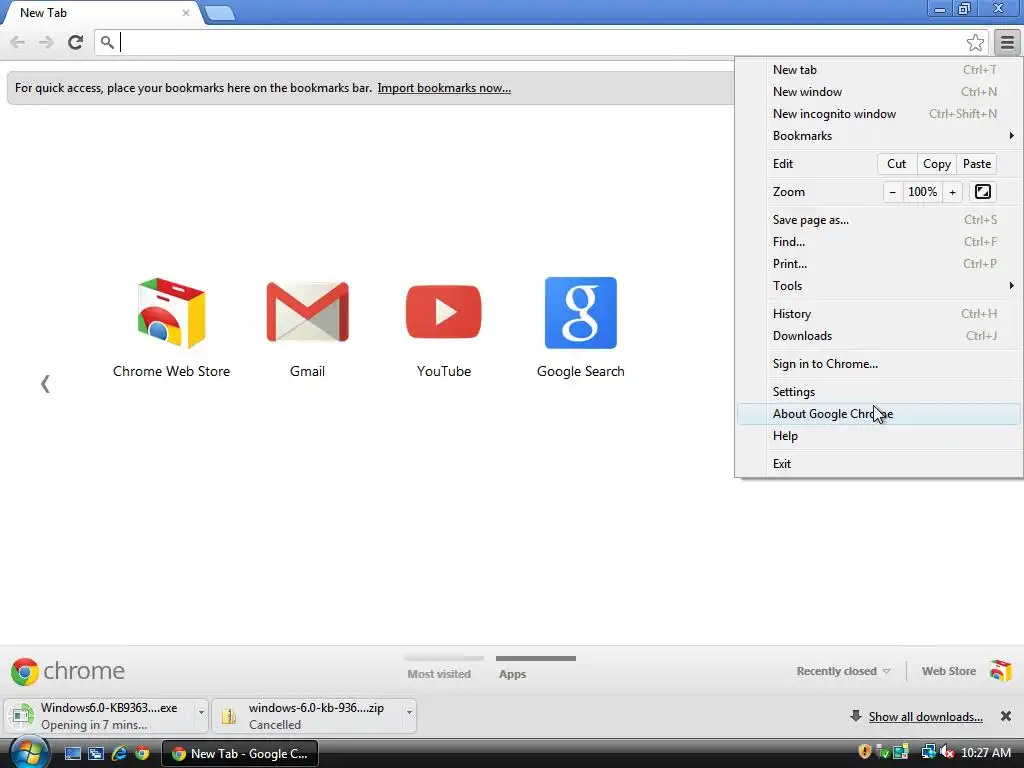Click Show all downloads... link
Image resolution: width=1024 pixels, height=768 pixels.
[925, 716]
